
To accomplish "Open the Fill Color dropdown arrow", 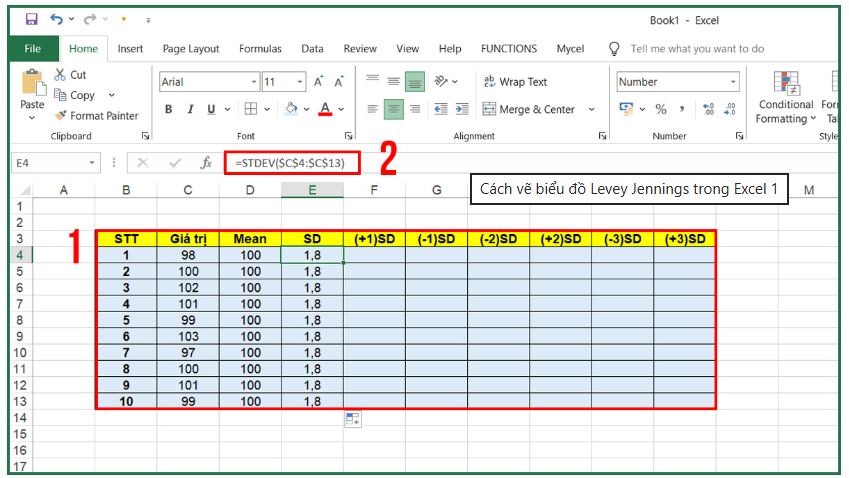I will click(x=306, y=109).
